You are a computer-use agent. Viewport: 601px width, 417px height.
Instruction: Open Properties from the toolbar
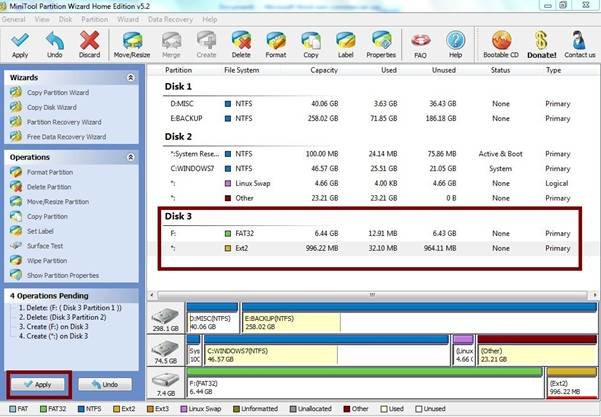pyautogui.click(x=381, y=45)
